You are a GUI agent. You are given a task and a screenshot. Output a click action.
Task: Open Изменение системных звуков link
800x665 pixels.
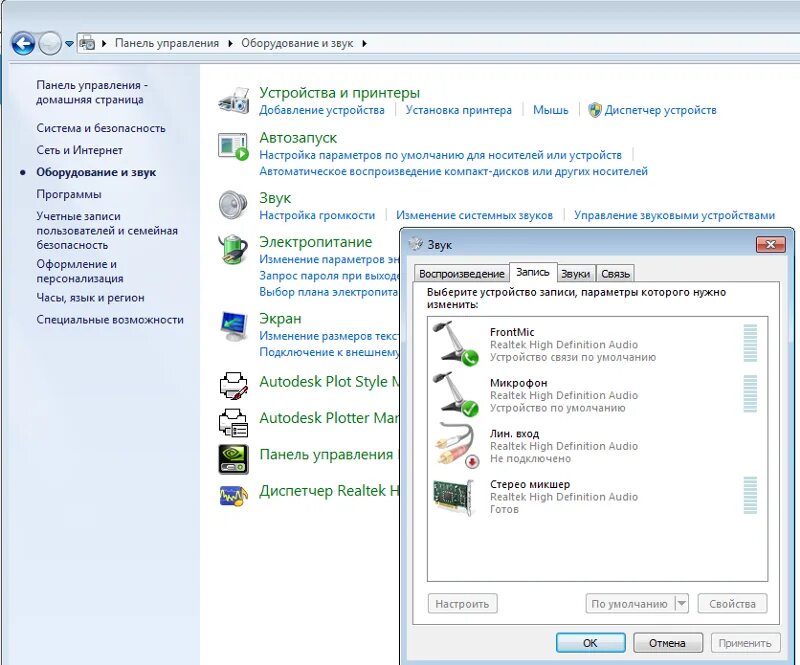point(474,215)
